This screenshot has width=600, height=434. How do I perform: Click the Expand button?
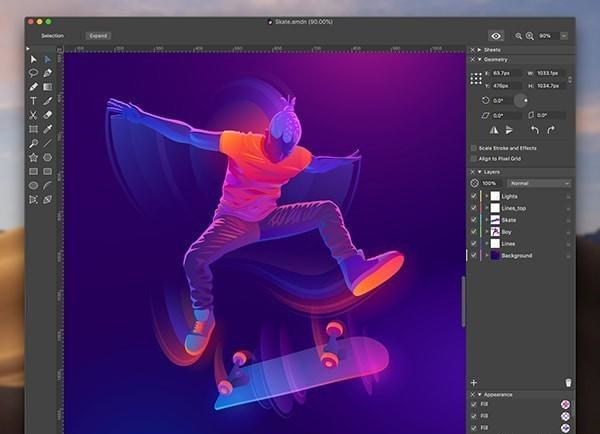(x=98, y=35)
